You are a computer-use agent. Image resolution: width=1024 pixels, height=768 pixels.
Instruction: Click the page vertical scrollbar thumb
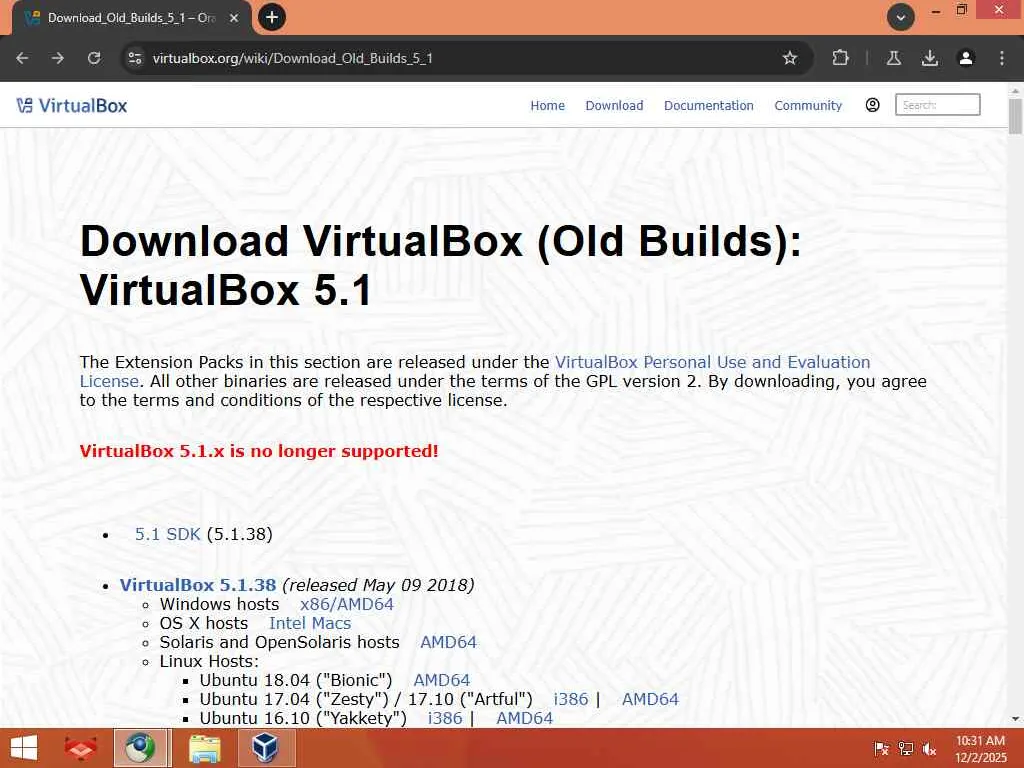[x=1015, y=116]
